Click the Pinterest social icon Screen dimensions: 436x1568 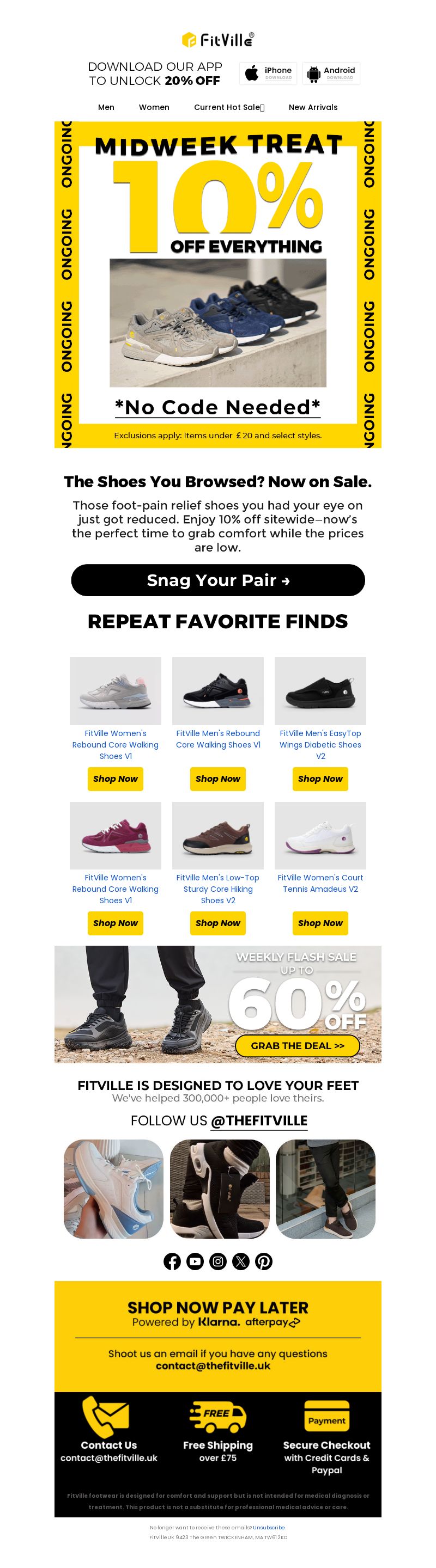pos(264,1262)
